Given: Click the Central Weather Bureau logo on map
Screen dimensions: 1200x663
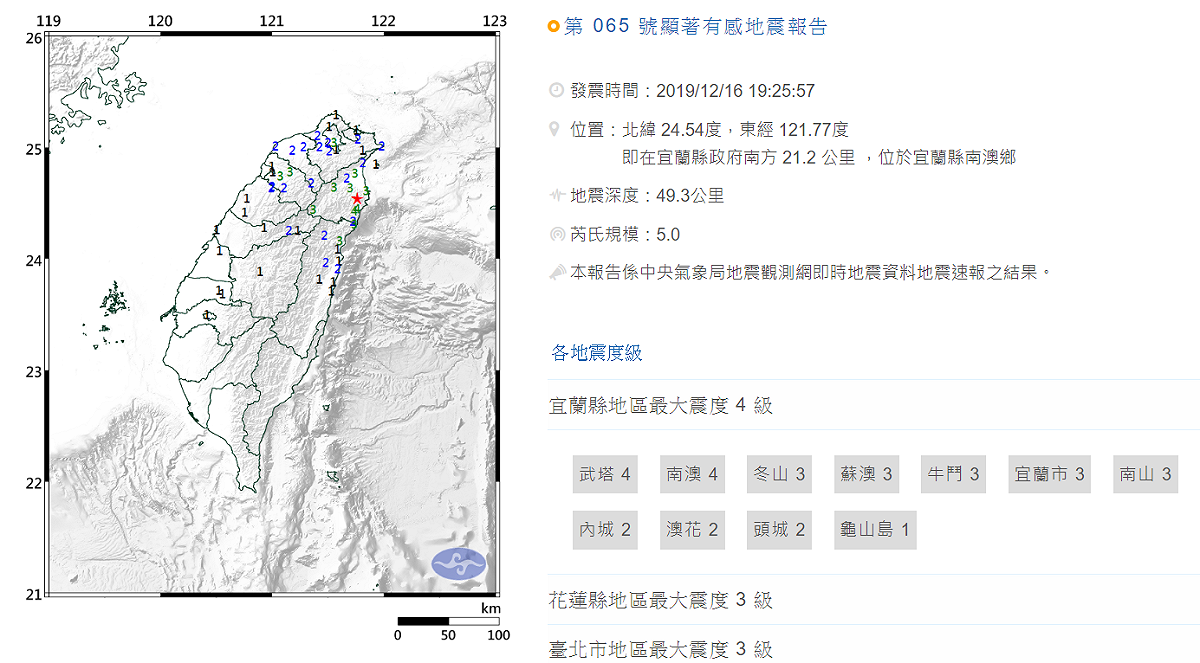Looking at the screenshot, I should [458, 563].
